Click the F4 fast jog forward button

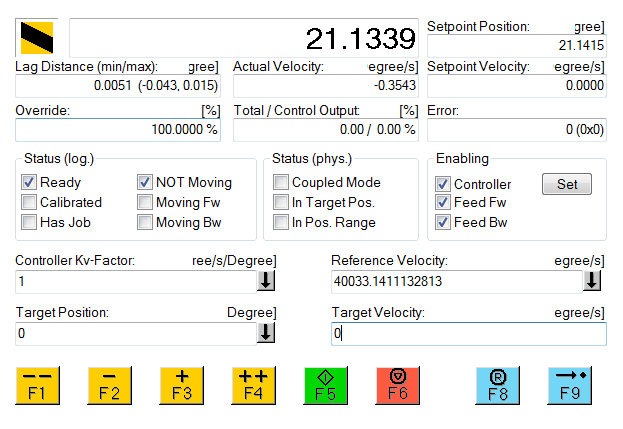[254, 385]
